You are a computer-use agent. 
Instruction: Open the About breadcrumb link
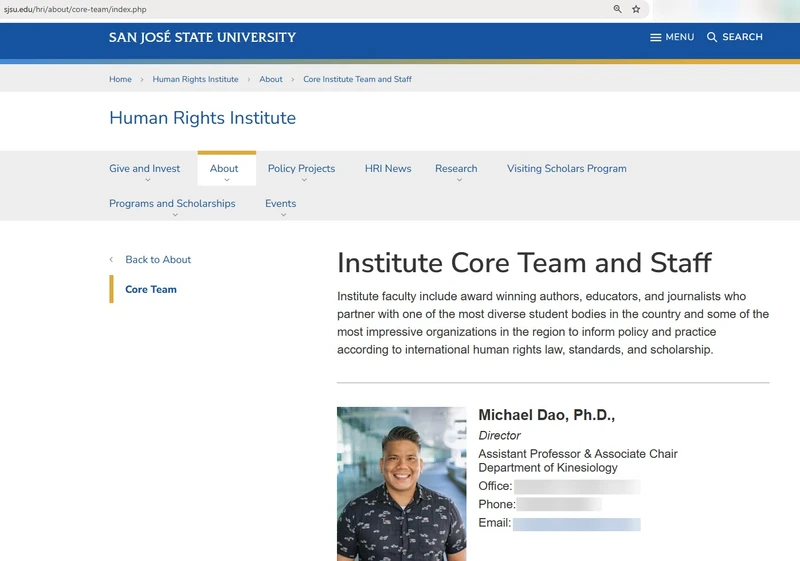point(270,79)
